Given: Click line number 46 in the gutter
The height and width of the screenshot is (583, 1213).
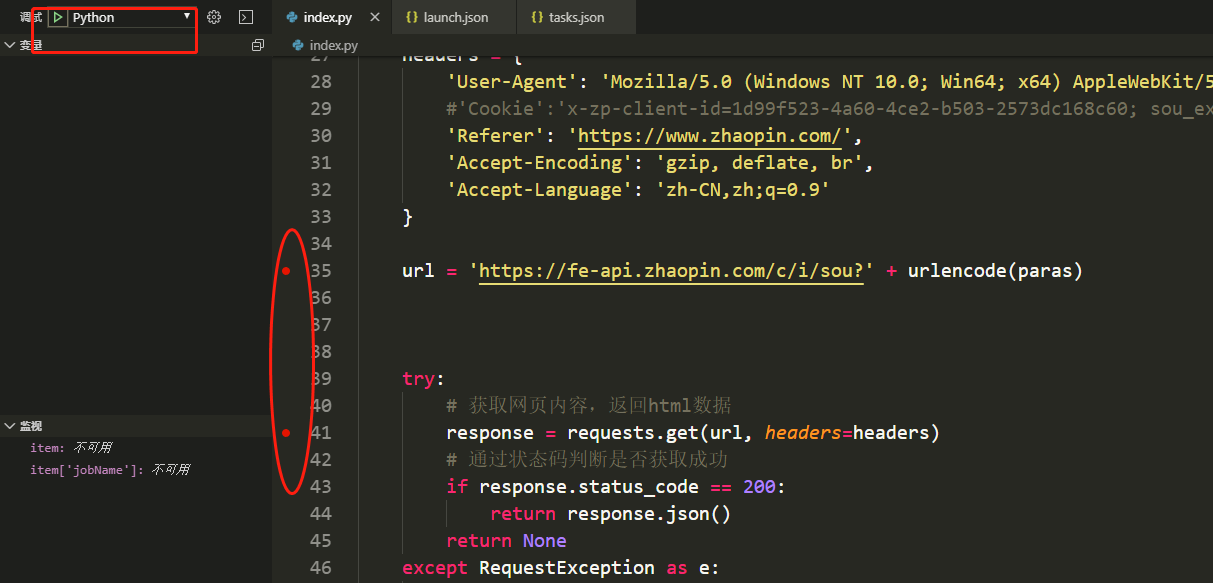Looking at the screenshot, I should [320, 568].
